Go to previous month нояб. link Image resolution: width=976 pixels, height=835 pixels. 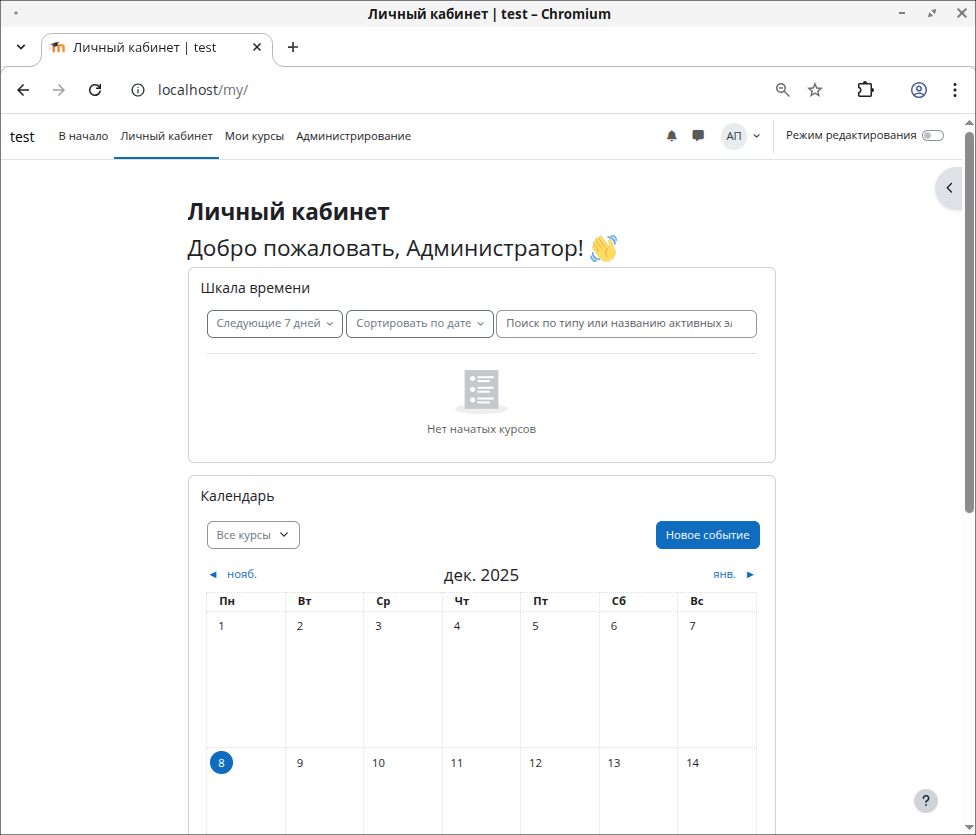233,574
